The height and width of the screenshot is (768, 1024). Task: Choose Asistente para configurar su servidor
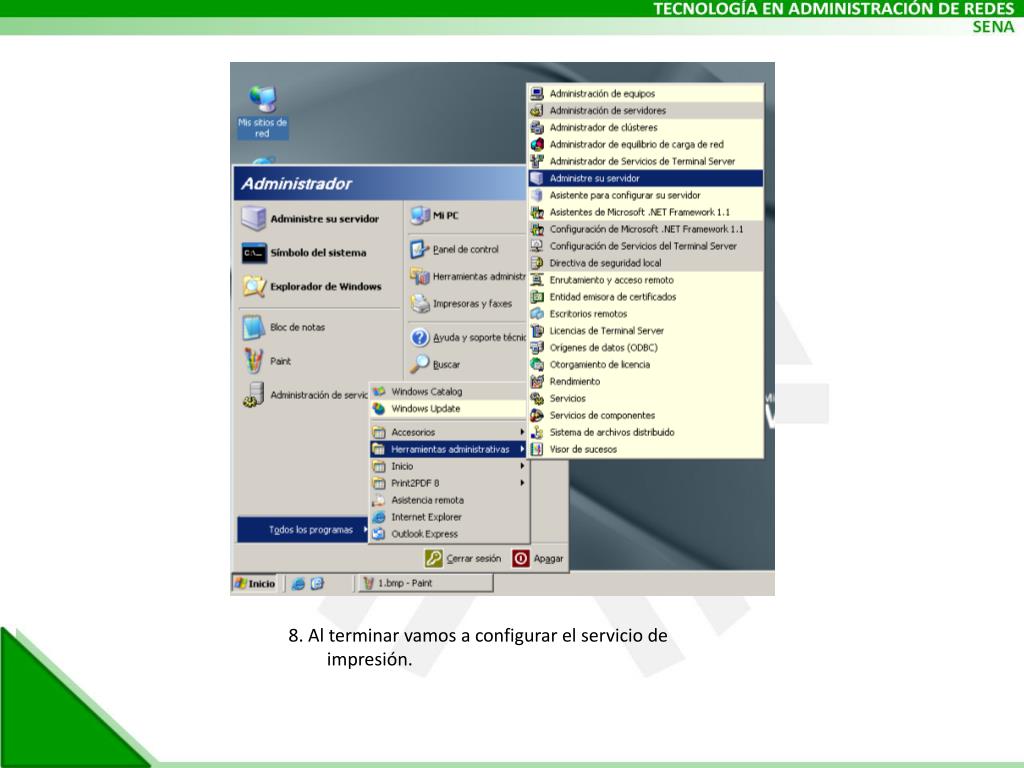coord(645,195)
